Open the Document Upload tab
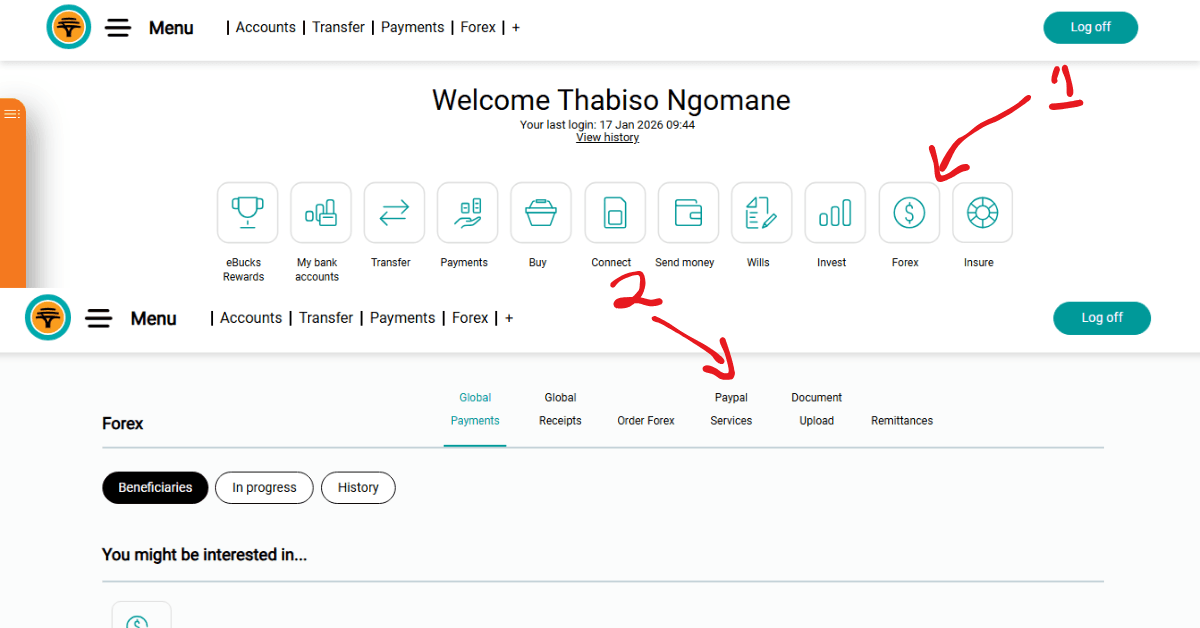 pos(816,410)
